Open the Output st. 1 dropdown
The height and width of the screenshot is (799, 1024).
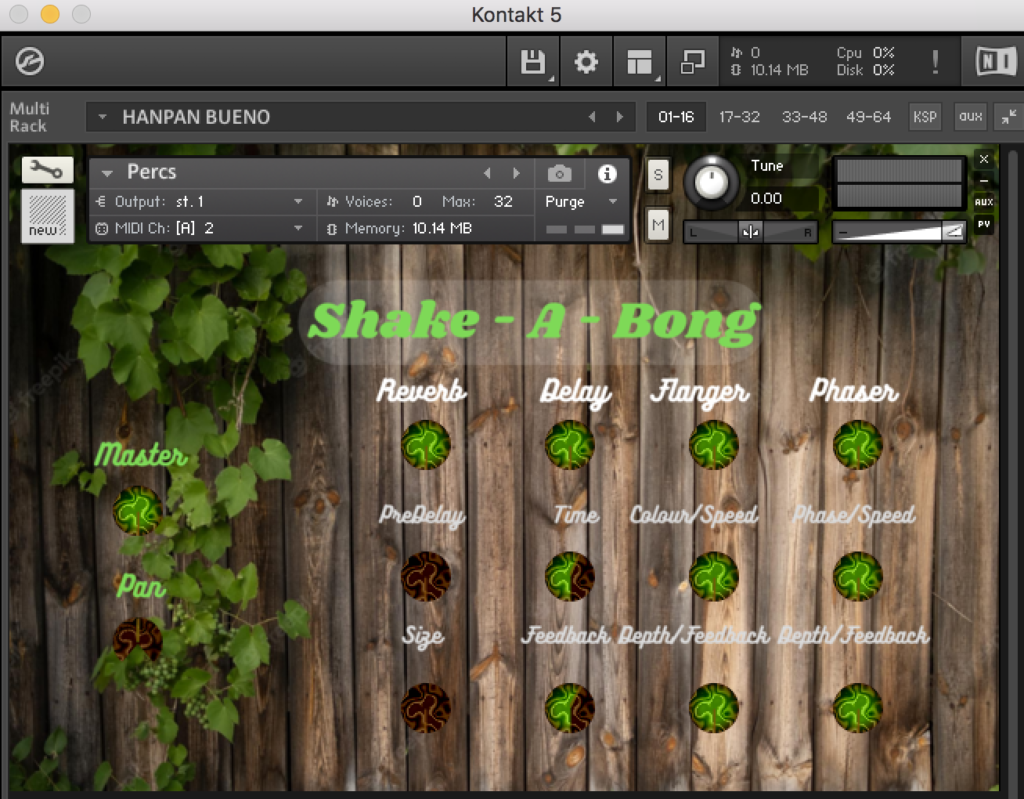click(x=298, y=201)
